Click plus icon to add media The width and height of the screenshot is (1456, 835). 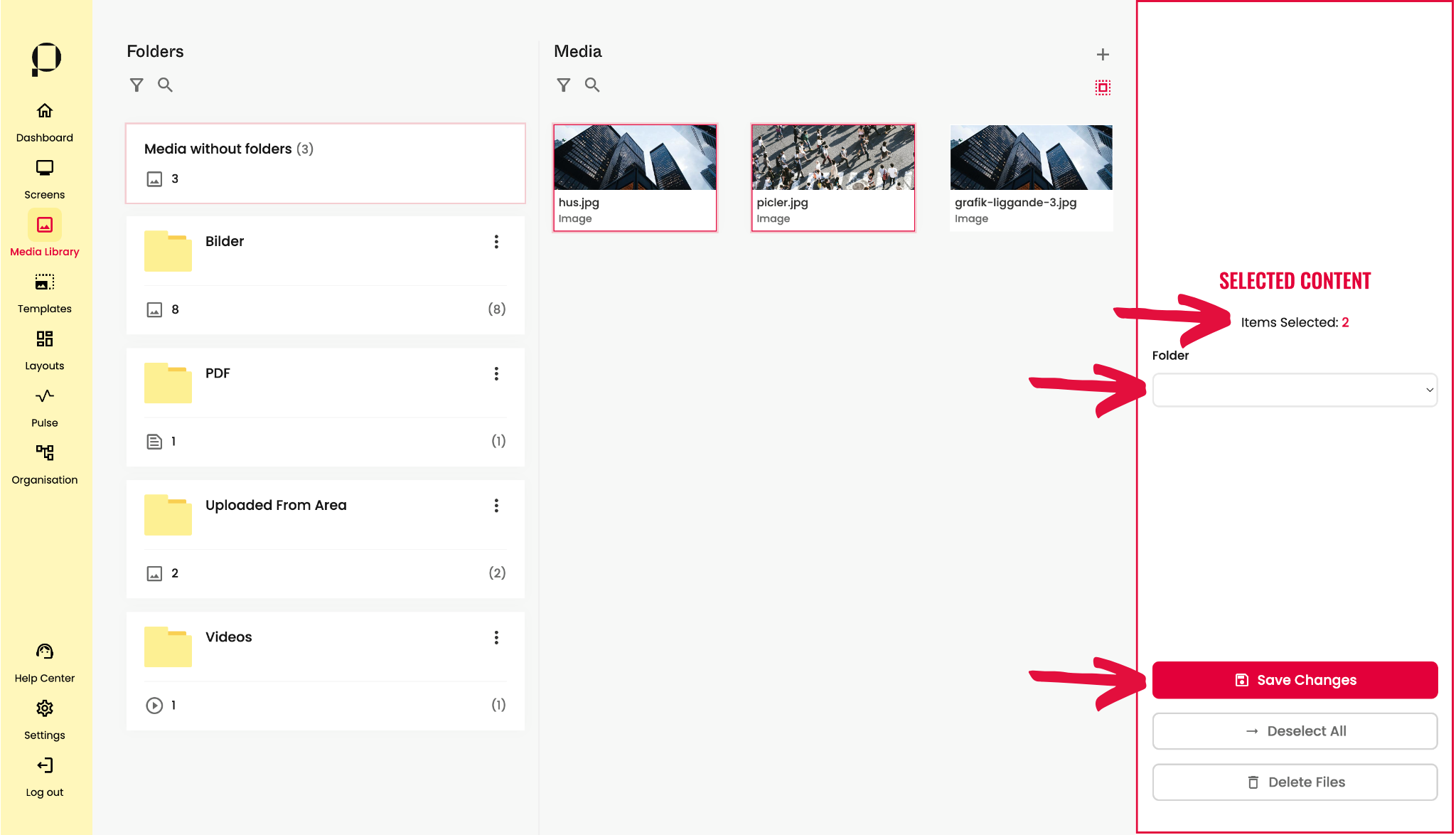1103,55
